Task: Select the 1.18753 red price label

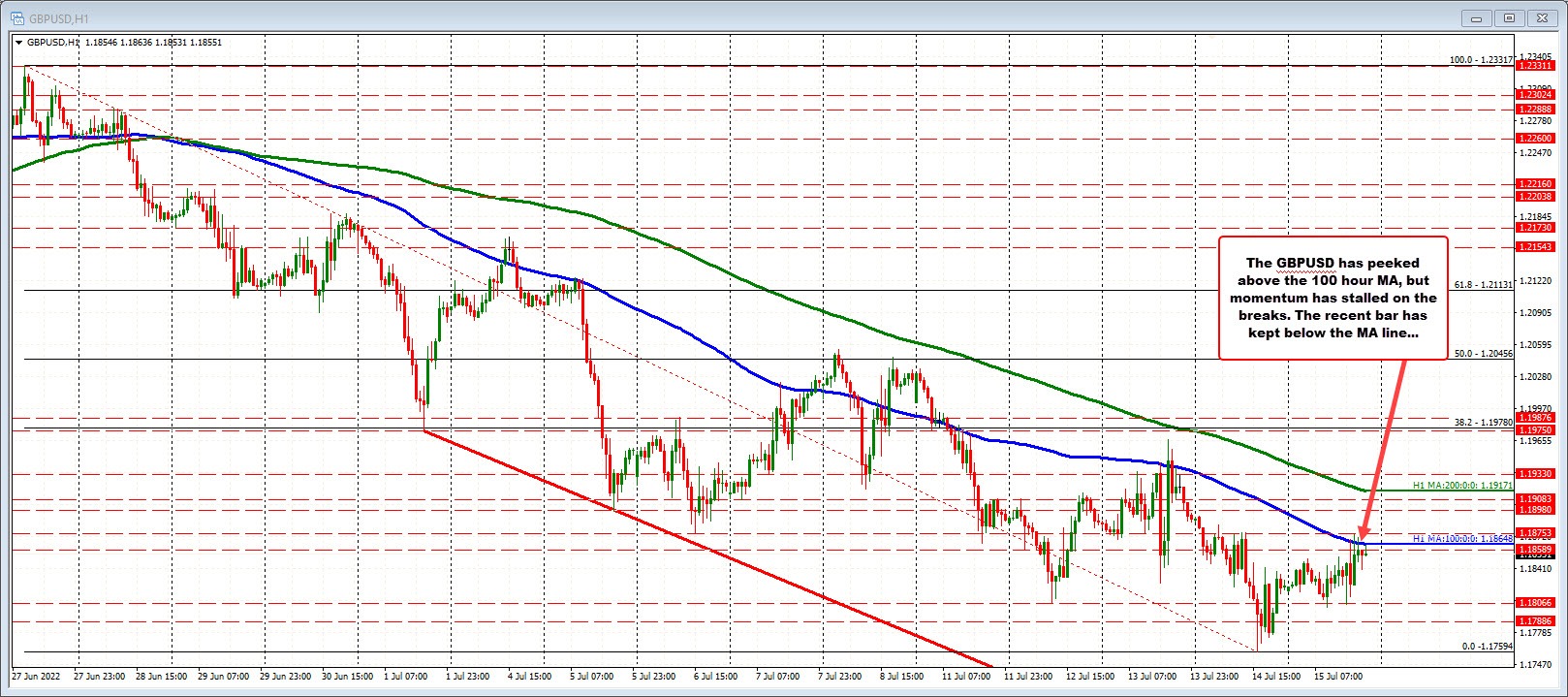Action: (x=1535, y=532)
